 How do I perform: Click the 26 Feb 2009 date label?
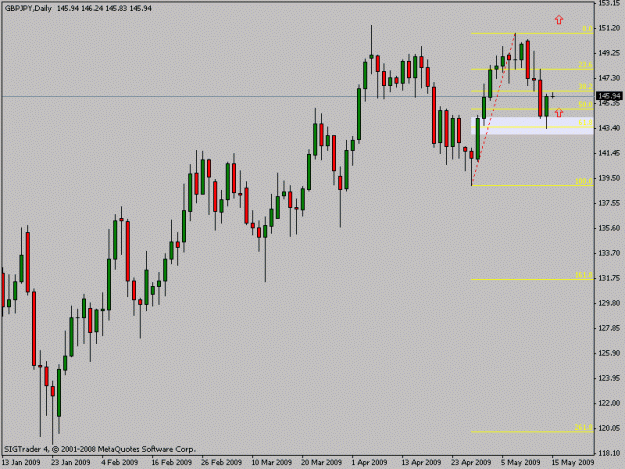[221, 462]
